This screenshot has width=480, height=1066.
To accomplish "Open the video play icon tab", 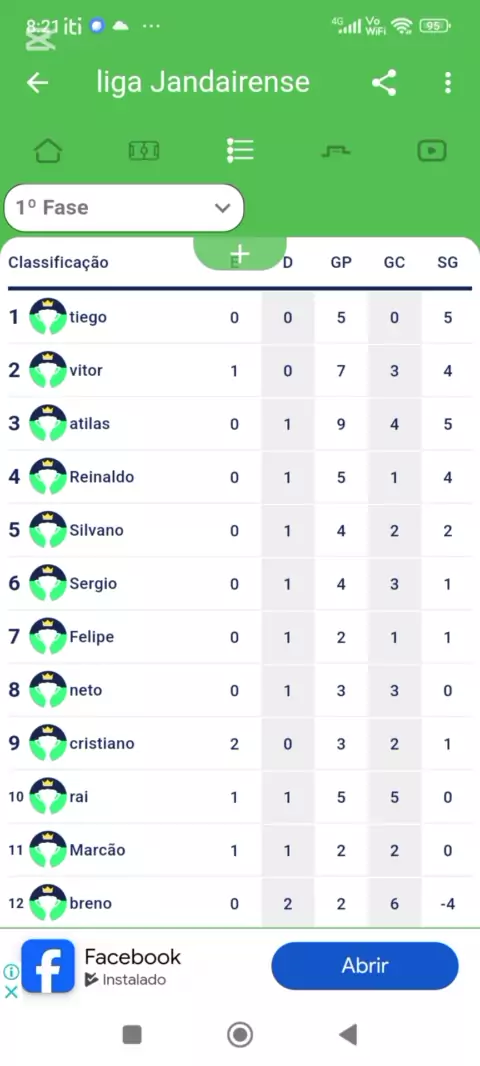I will coord(432,150).
